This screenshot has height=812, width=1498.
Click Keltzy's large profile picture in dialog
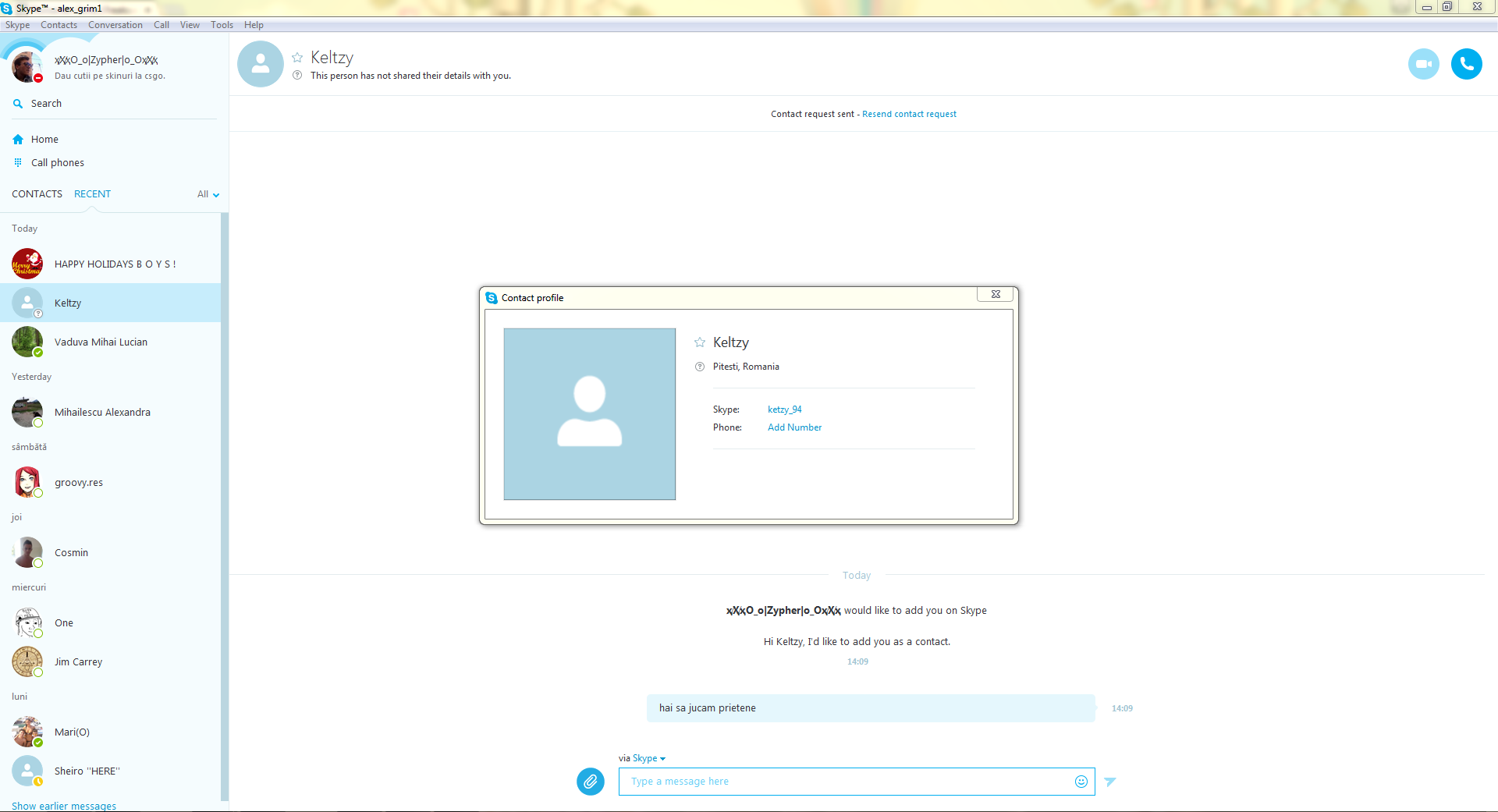click(590, 414)
